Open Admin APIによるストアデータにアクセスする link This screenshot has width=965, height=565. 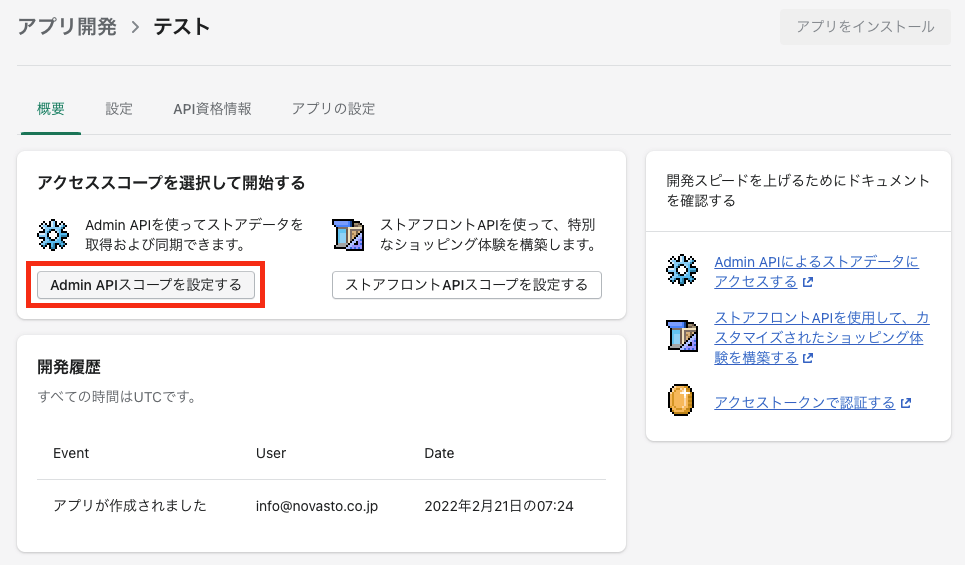click(x=816, y=271)
